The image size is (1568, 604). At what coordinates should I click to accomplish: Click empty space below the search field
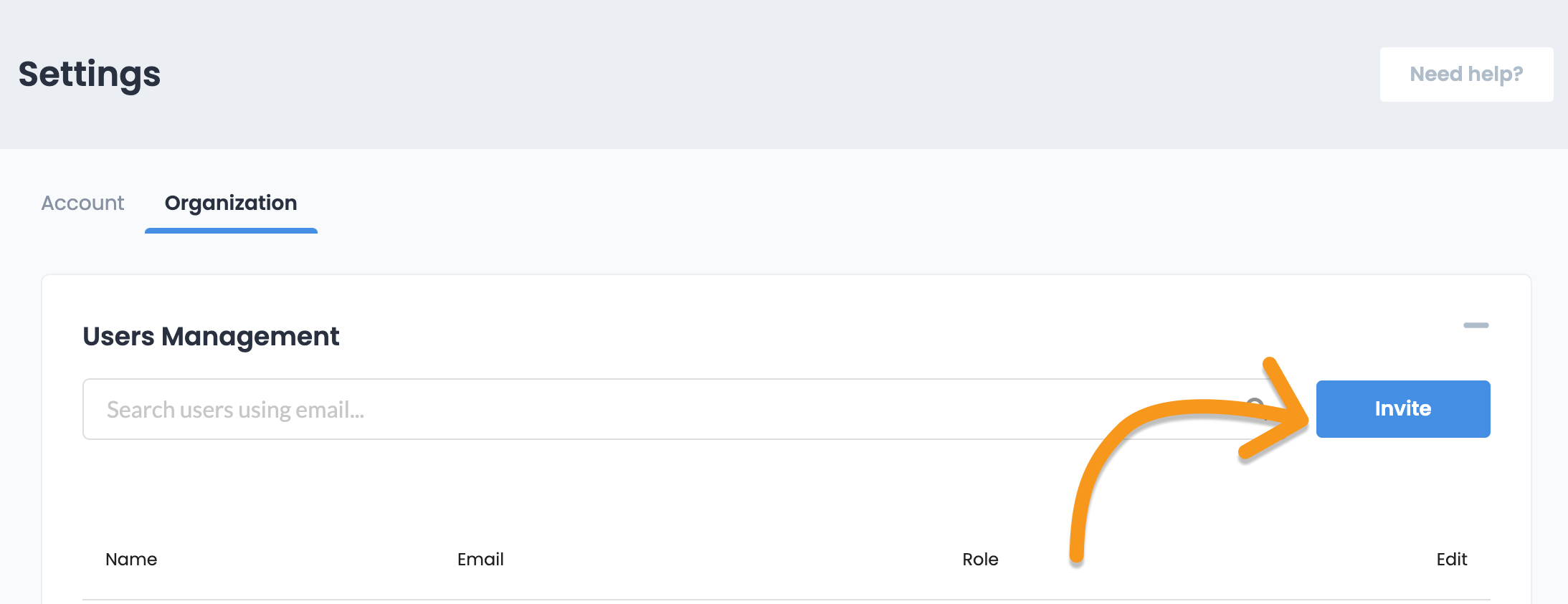click(x=574, y=487)
